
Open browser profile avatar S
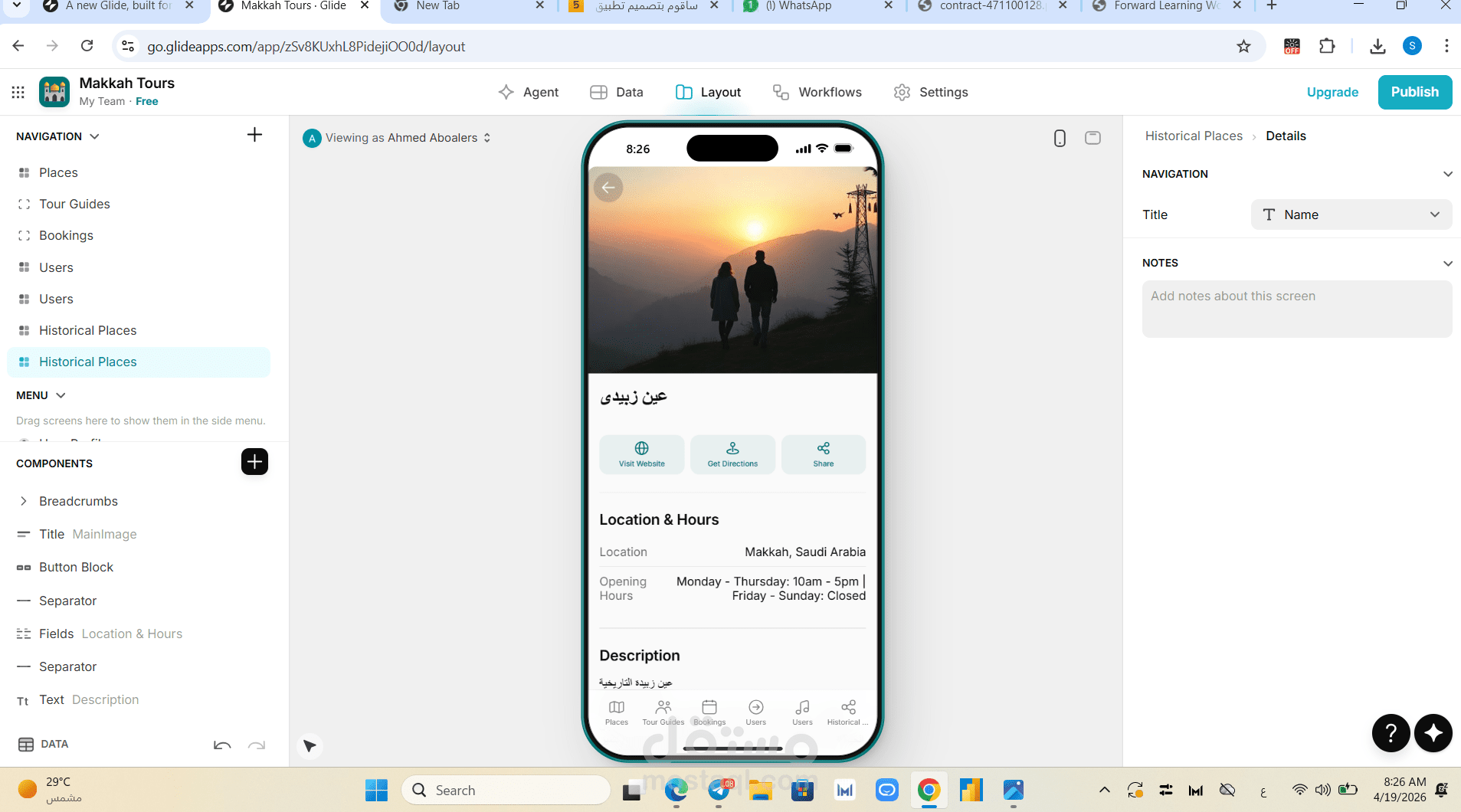coord(1412,46)
